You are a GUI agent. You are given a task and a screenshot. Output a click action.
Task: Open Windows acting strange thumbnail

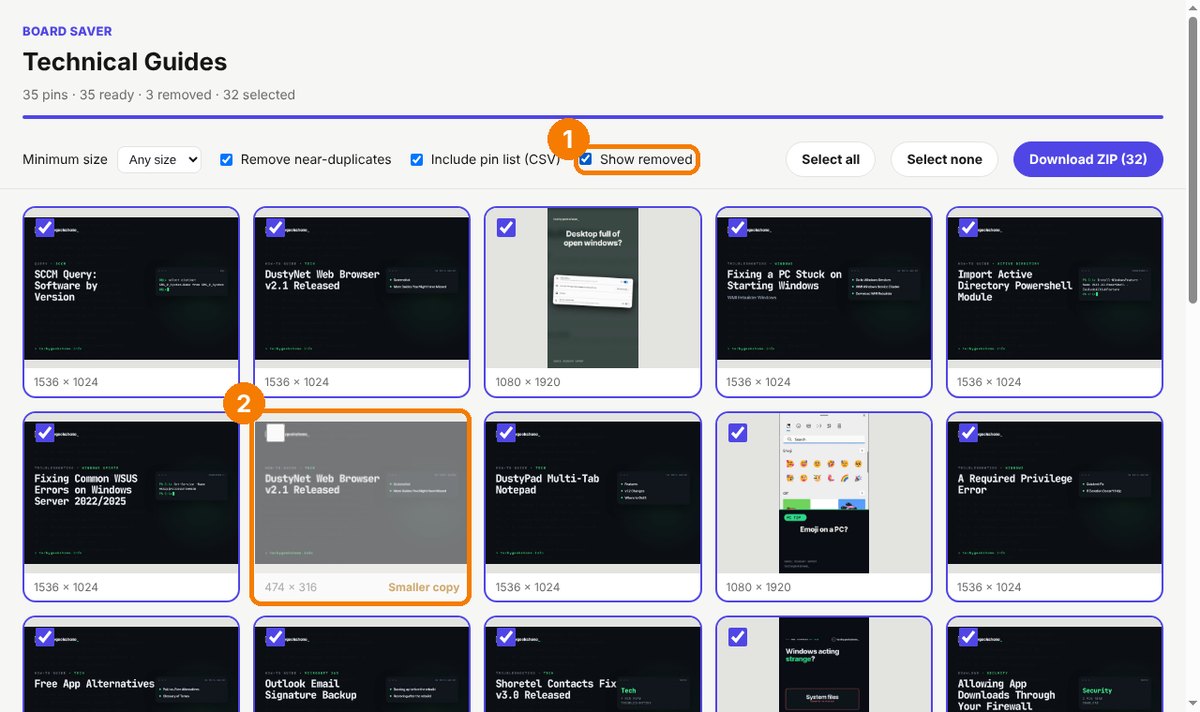coord(824,665)
